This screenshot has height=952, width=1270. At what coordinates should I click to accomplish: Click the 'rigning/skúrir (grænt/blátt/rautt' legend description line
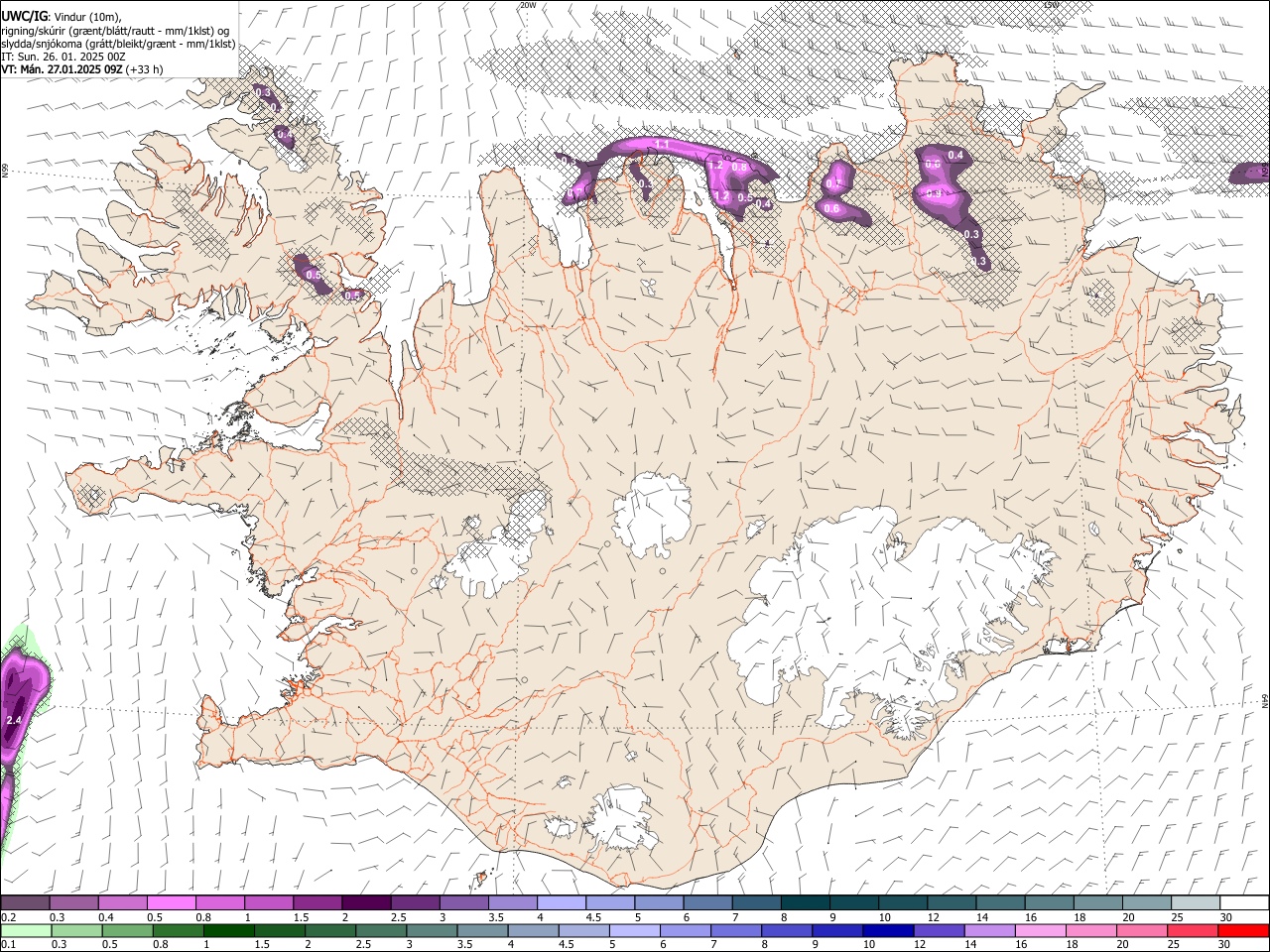(x=115, y=30)
